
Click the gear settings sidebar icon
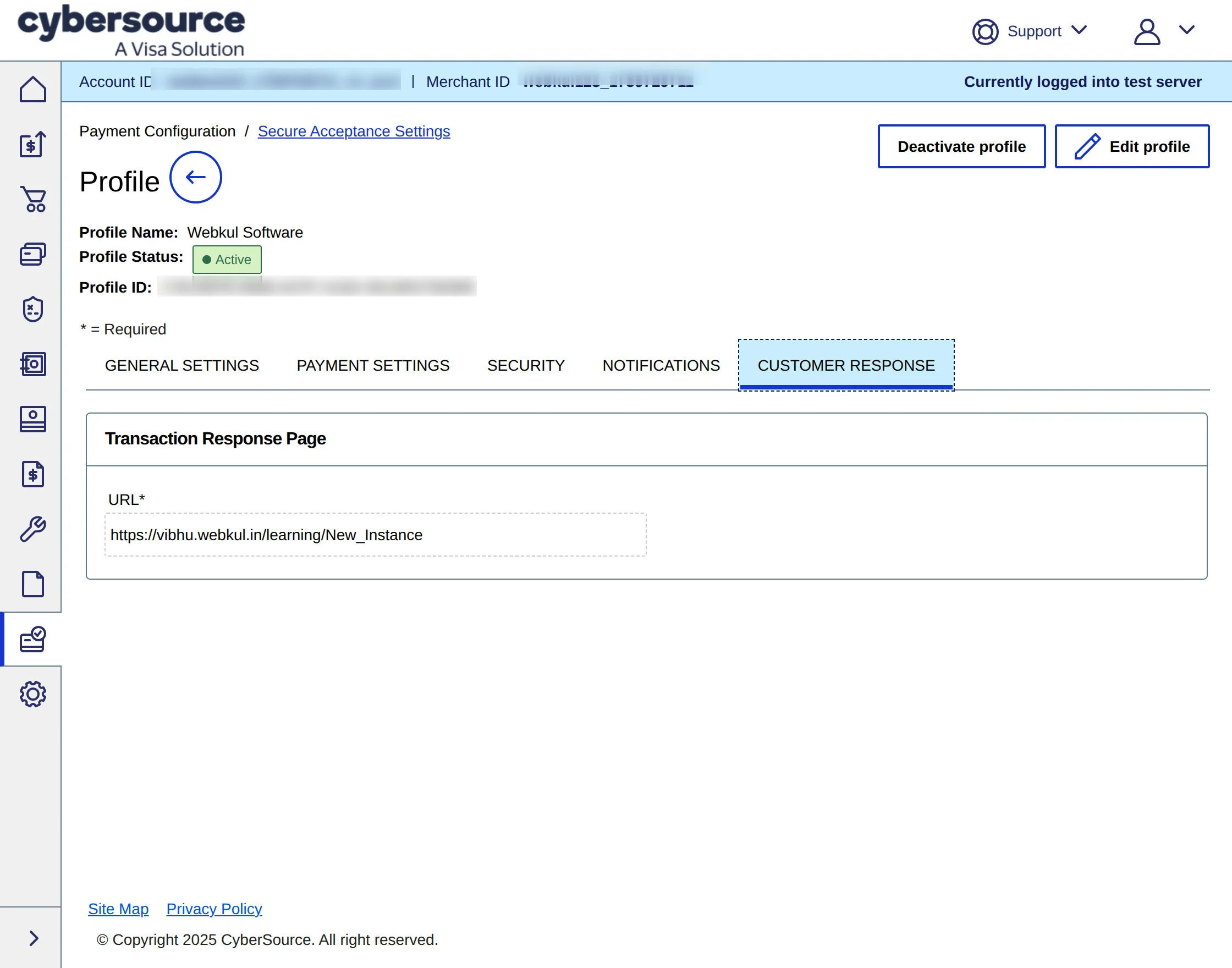pos(33,694)
